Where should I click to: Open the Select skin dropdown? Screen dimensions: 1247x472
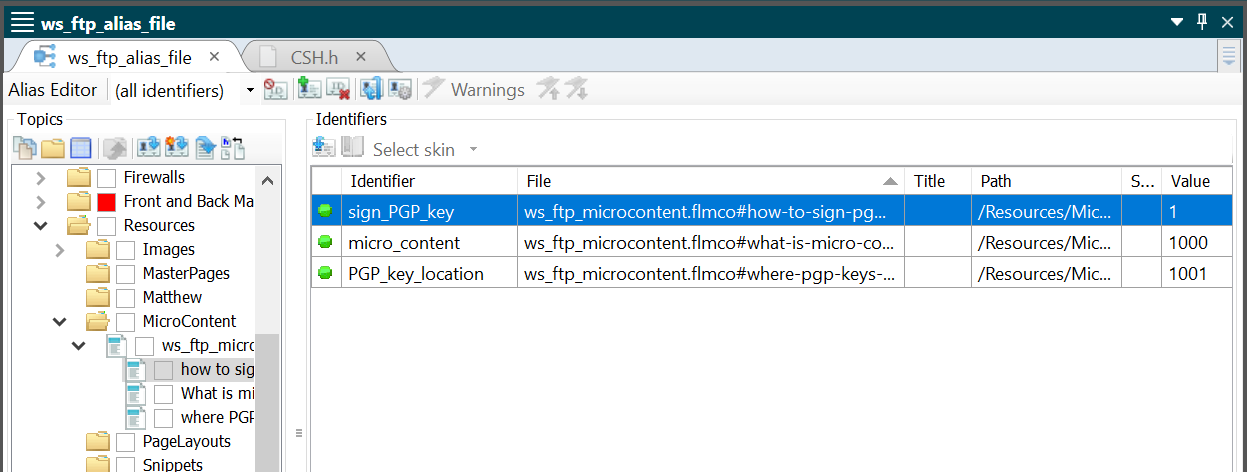[x=473, y=150]
